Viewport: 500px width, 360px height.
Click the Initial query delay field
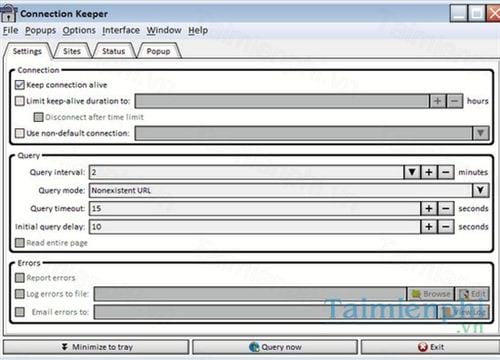255,227
